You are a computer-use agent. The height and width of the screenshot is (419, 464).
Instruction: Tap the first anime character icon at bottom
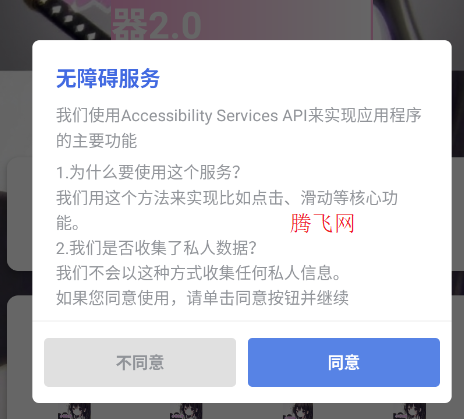click(x=75, y=411)
